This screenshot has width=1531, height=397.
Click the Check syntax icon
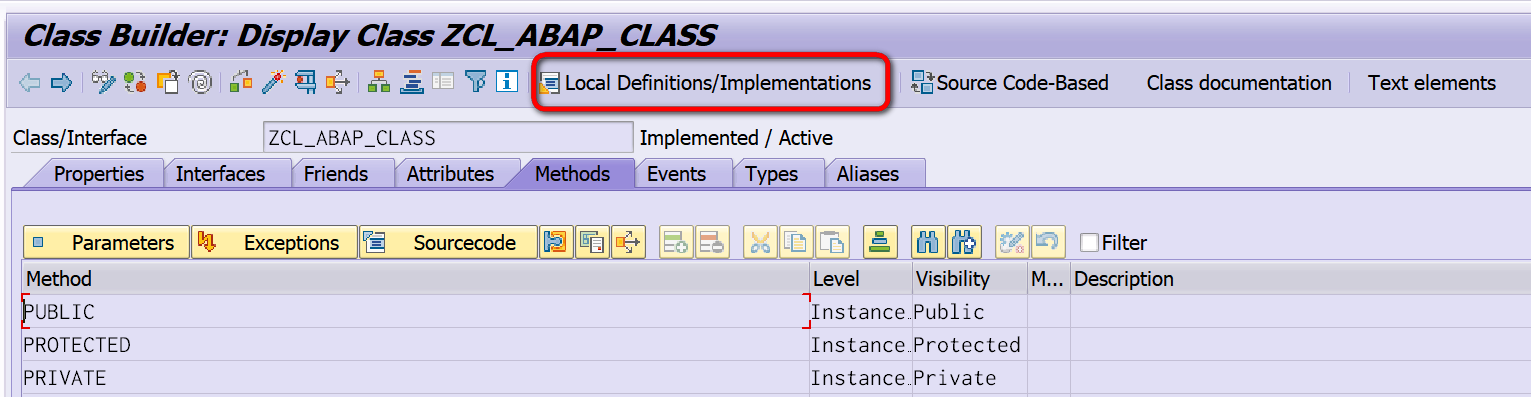tap(241, 83)
